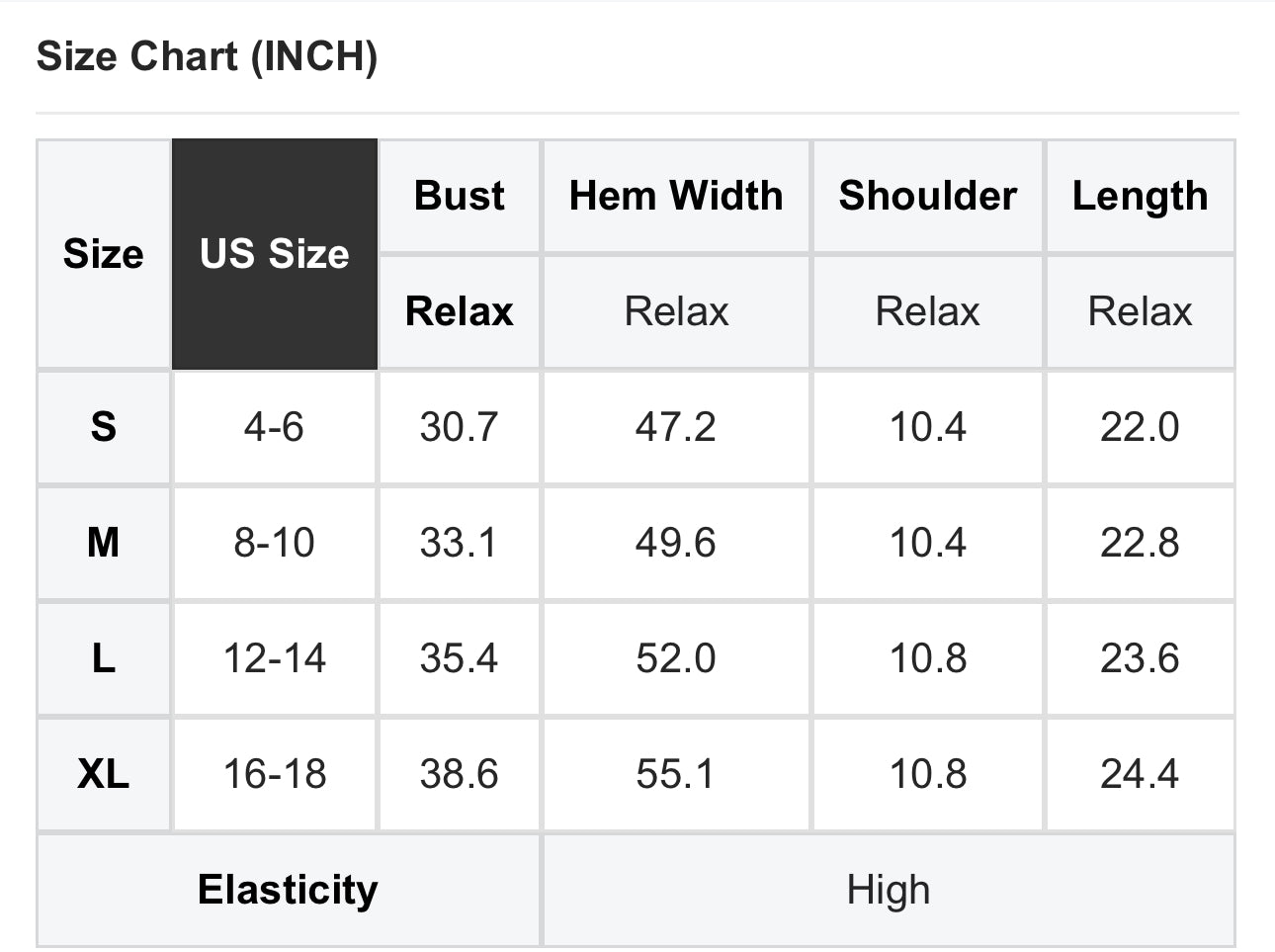Select the 16-18 US size cell

275,774
